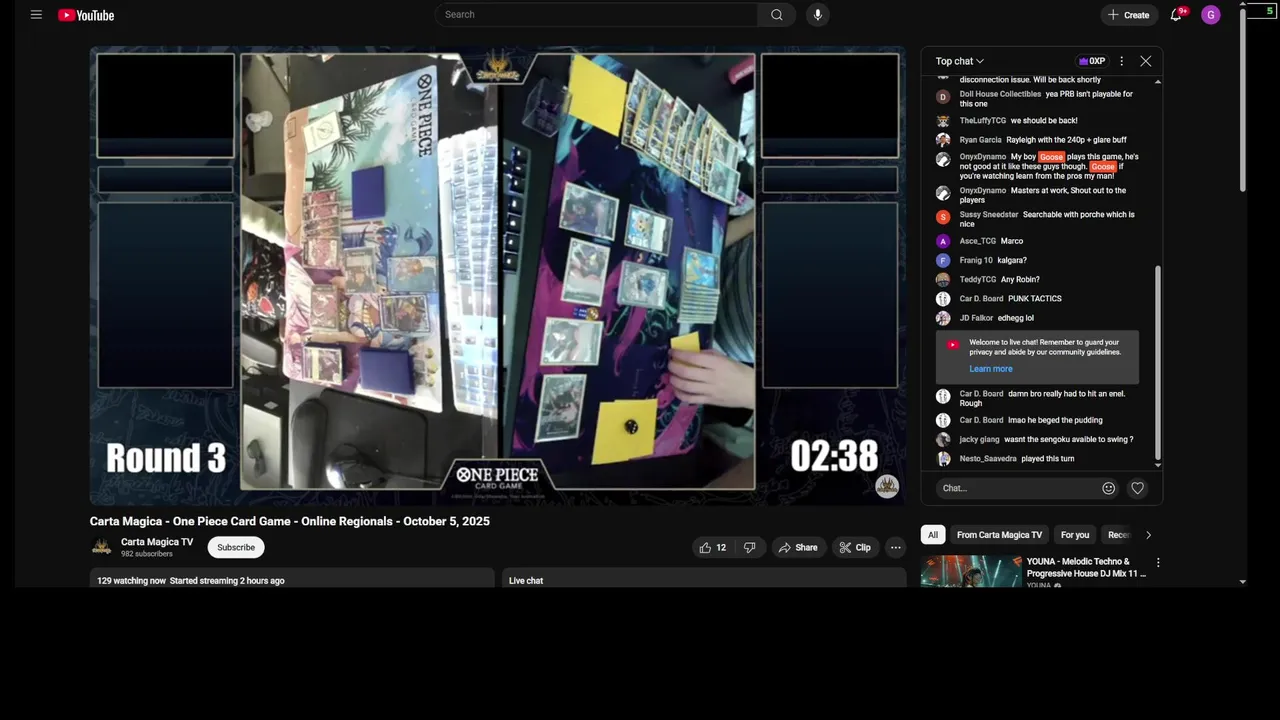Subscribe to Carta Magica TV
Viewport: 1280px width, 720px height.
click(x=236, y=547)
